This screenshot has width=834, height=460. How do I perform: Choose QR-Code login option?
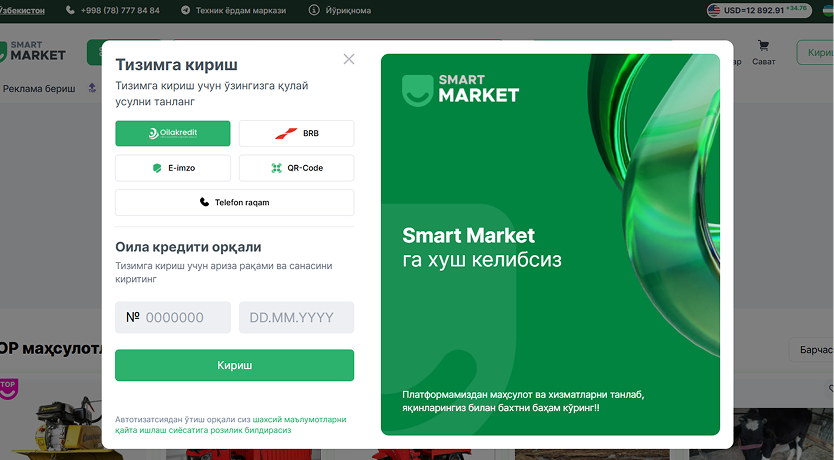click(296, 168)
